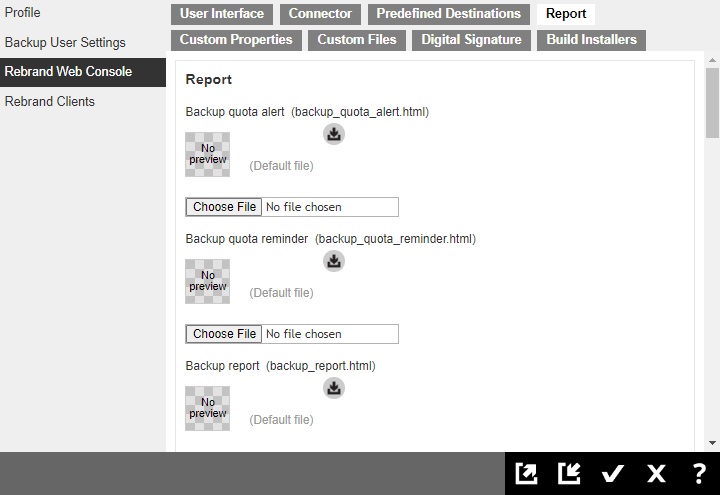Select Rebrand Web Console in sidebar
720x495 pixels.
coord(83,72)
